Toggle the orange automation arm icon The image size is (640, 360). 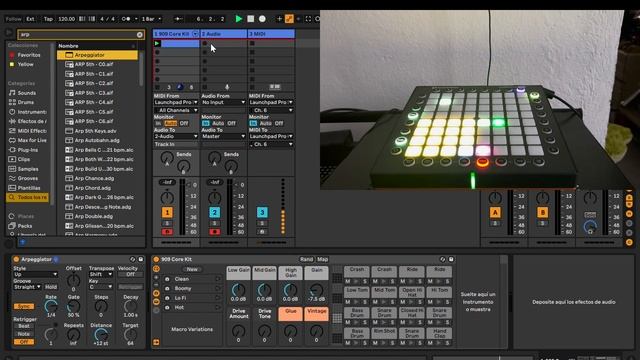click(x=289, y=19)
